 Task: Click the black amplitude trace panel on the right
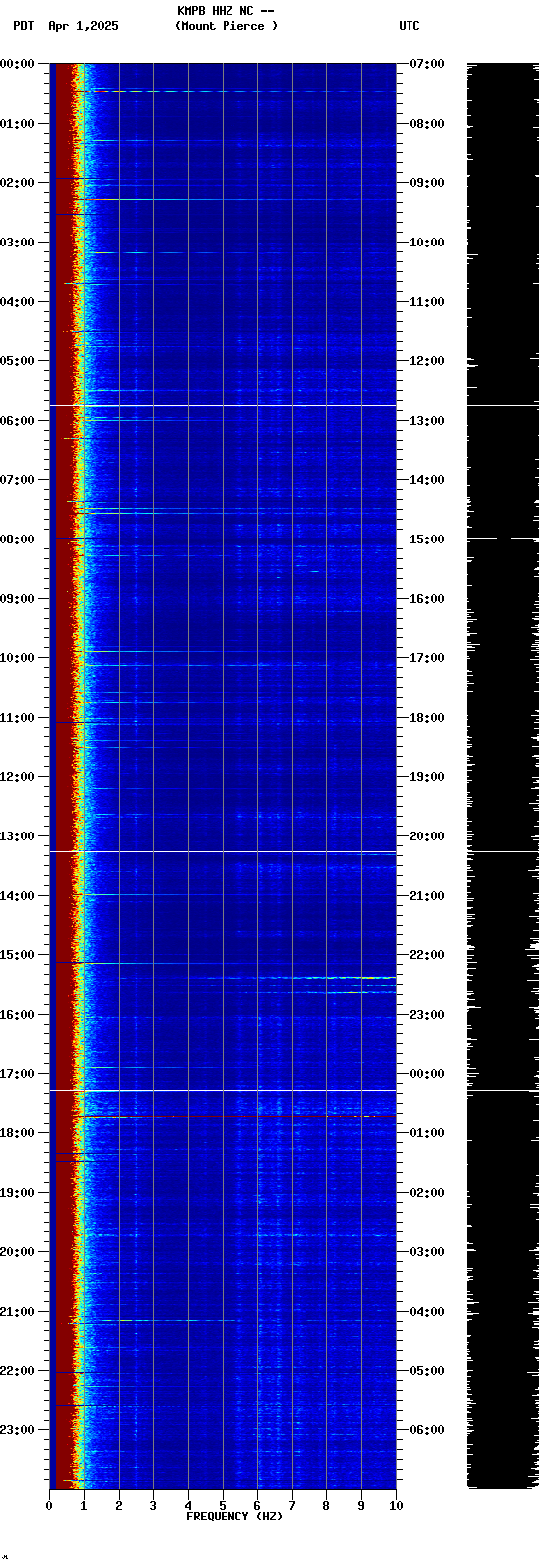coord(502,775)
